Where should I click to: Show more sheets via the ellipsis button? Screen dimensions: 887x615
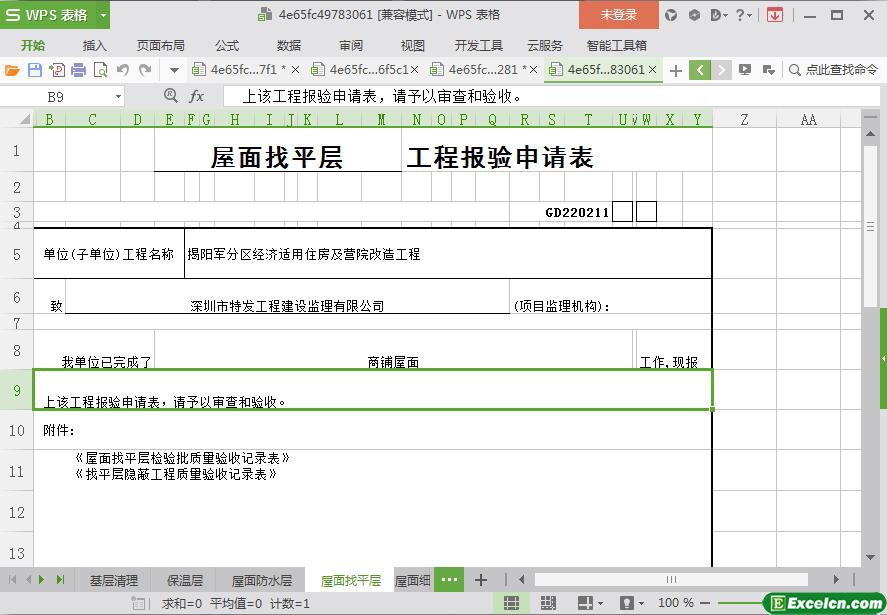449,580
